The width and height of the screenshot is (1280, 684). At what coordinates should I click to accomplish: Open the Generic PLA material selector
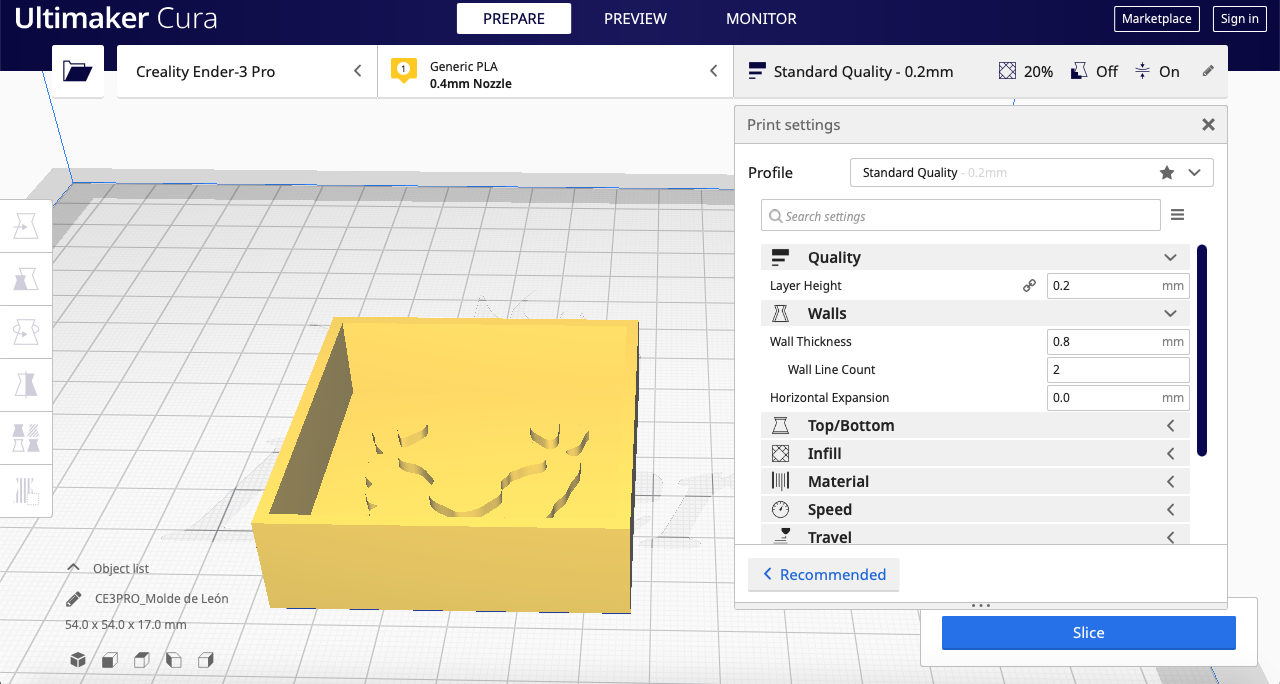(555, 71)
